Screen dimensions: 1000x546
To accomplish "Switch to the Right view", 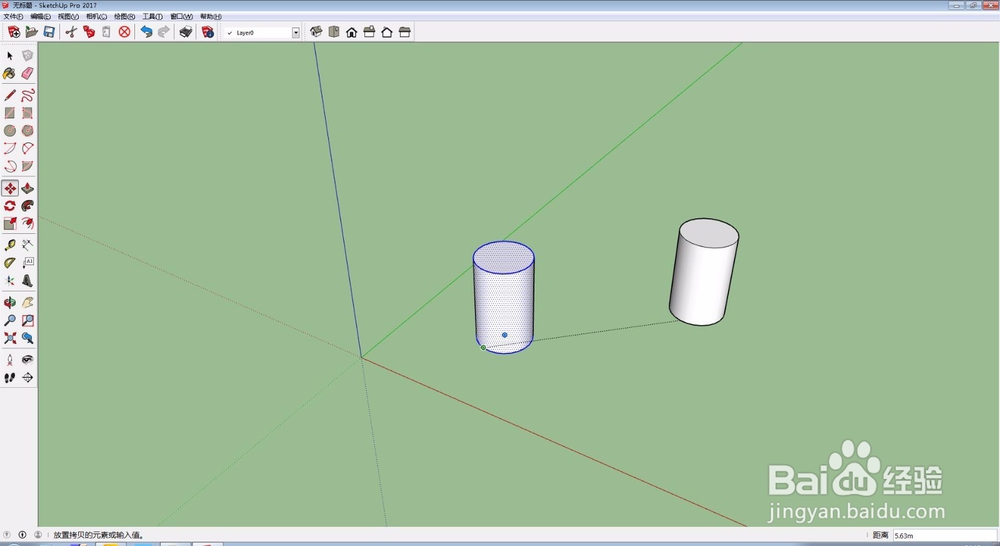I will [369, 32].
